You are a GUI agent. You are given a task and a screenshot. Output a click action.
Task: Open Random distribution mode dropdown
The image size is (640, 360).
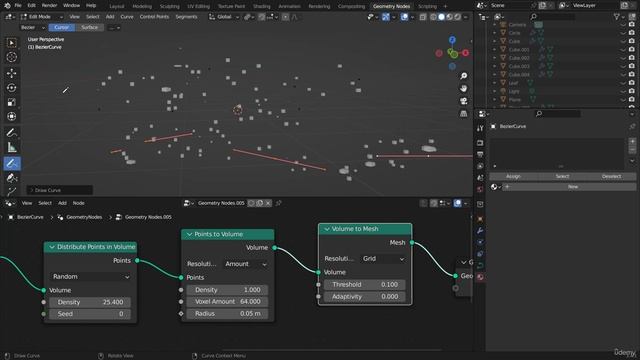[91, 276]
